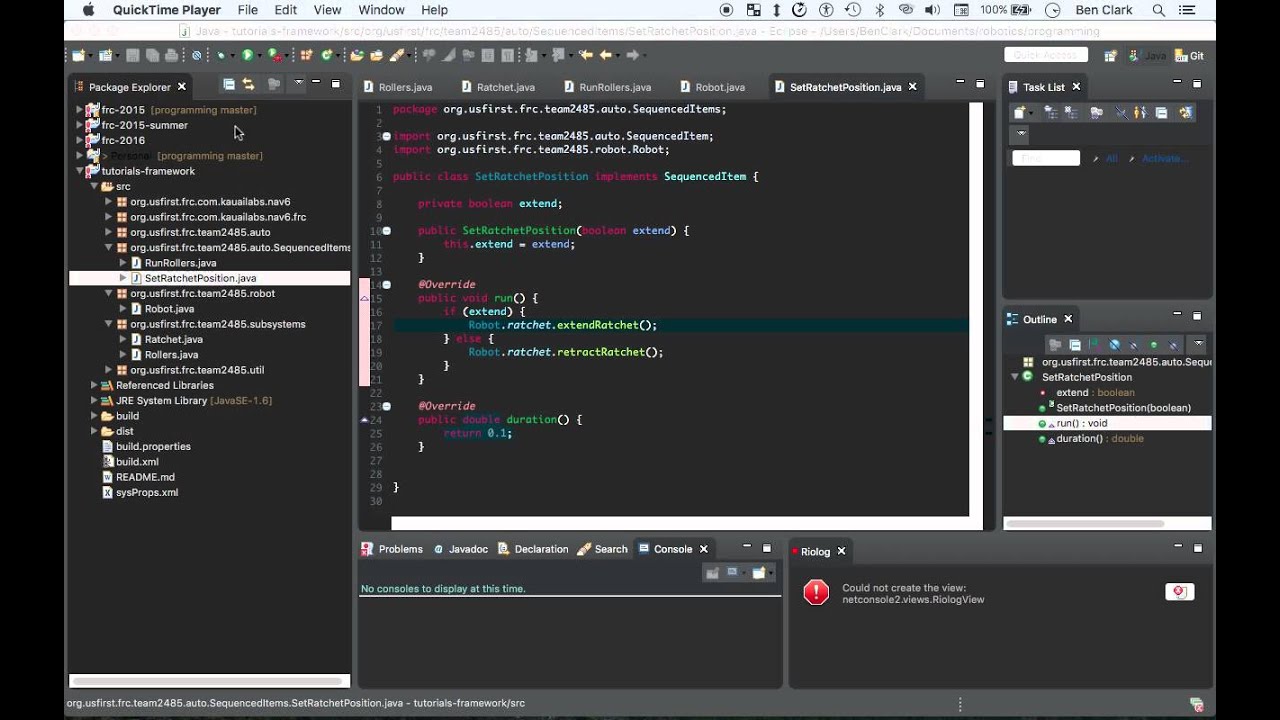The image size is (1280, 720).
Task: Click Package Explorer horizontal scrollbar
Action: coord(210,681)
